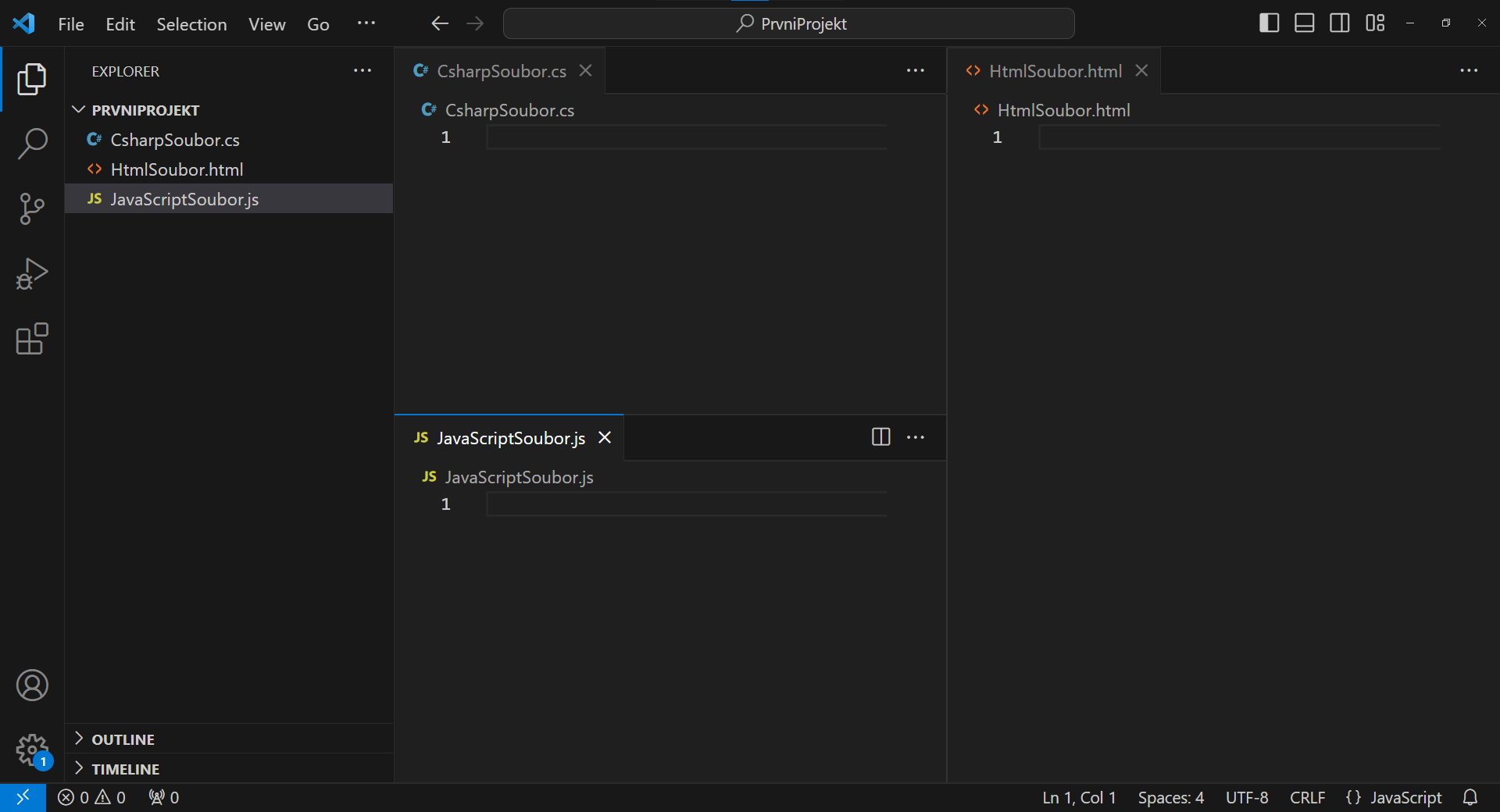Open the Search view icon

(31, 144)
